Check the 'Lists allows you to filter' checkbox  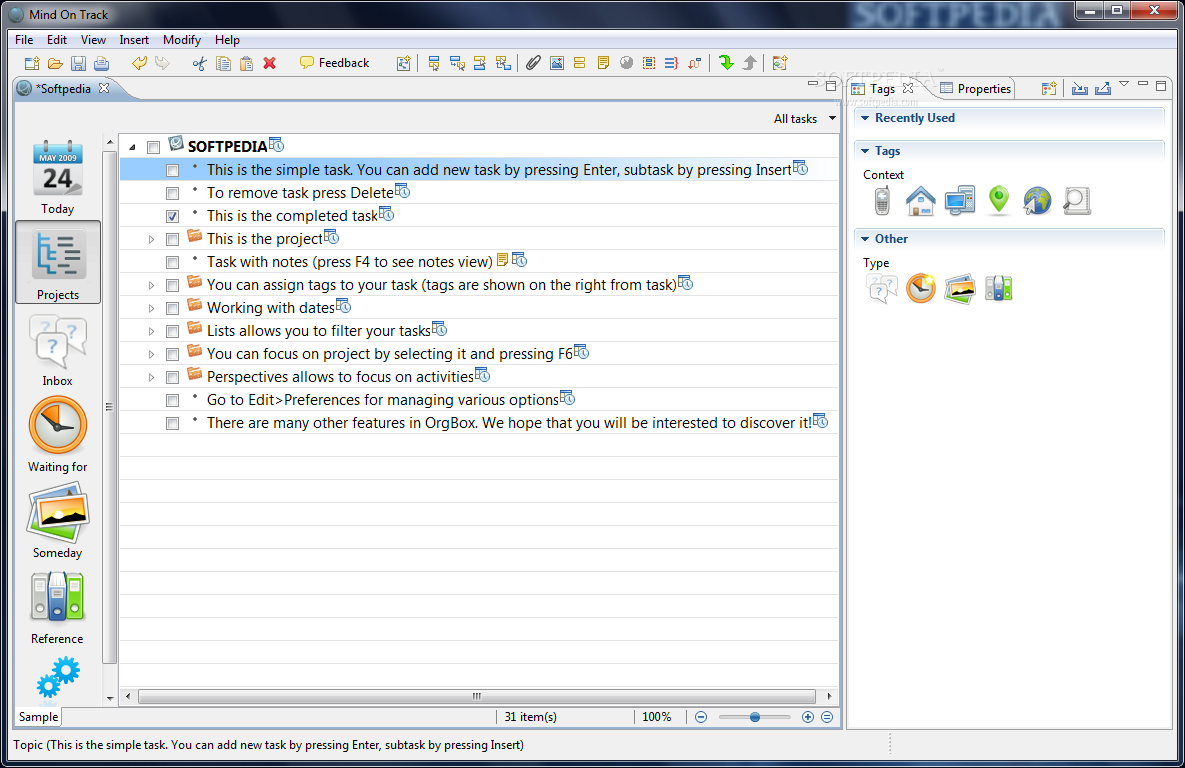(172, 331)
